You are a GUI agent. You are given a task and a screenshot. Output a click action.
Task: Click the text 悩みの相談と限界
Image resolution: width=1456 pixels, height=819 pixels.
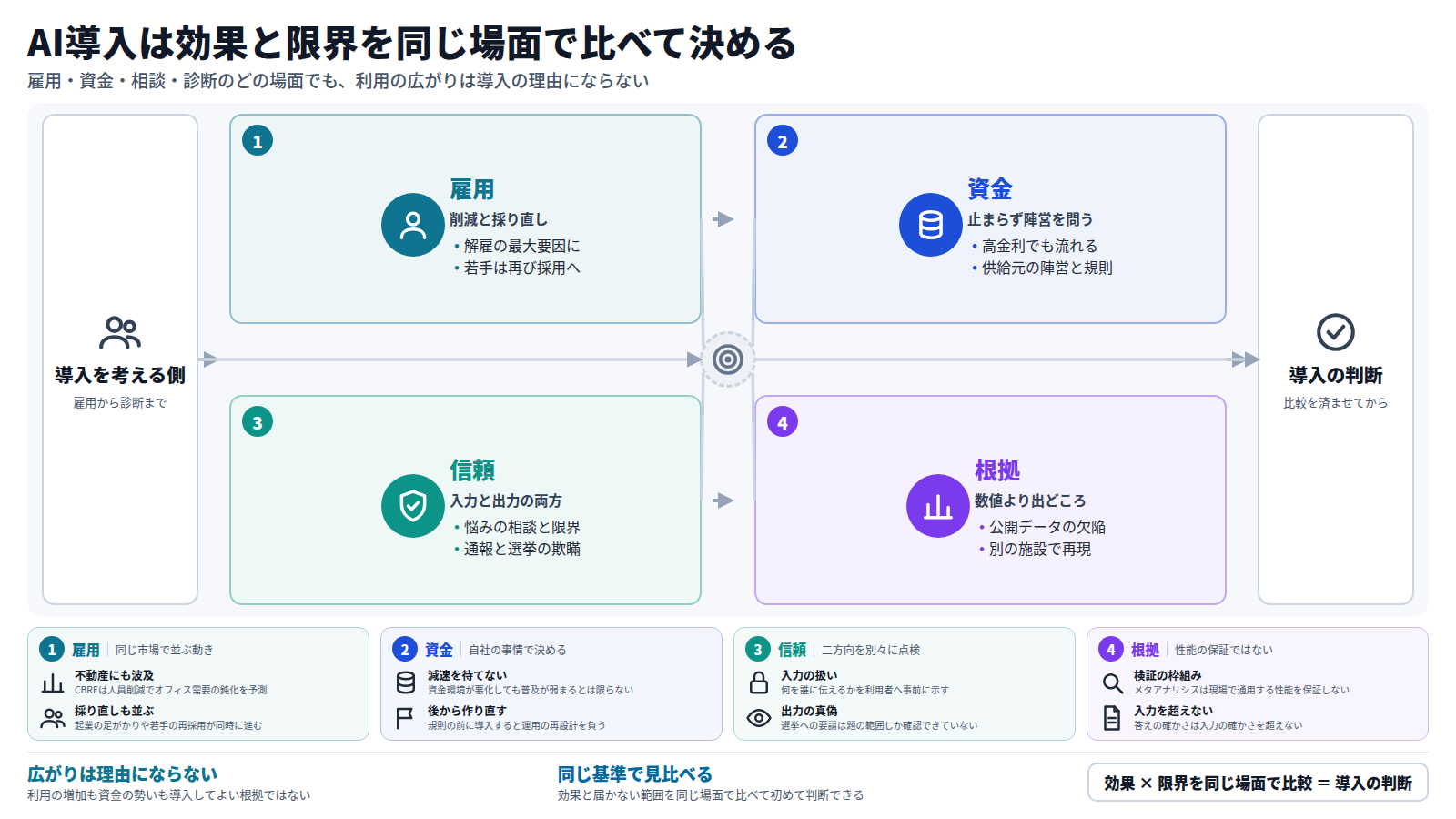point(521,527)
